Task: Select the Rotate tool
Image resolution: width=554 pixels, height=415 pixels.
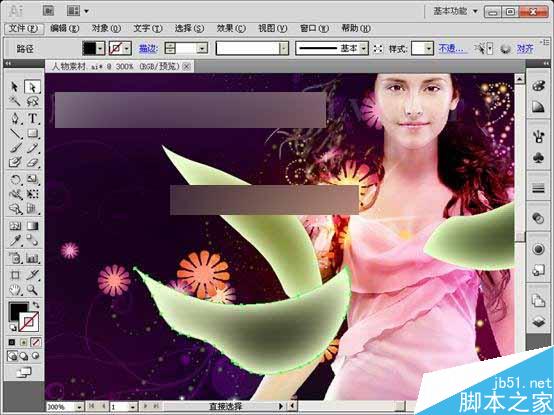Action: click(x=15, y=179)
